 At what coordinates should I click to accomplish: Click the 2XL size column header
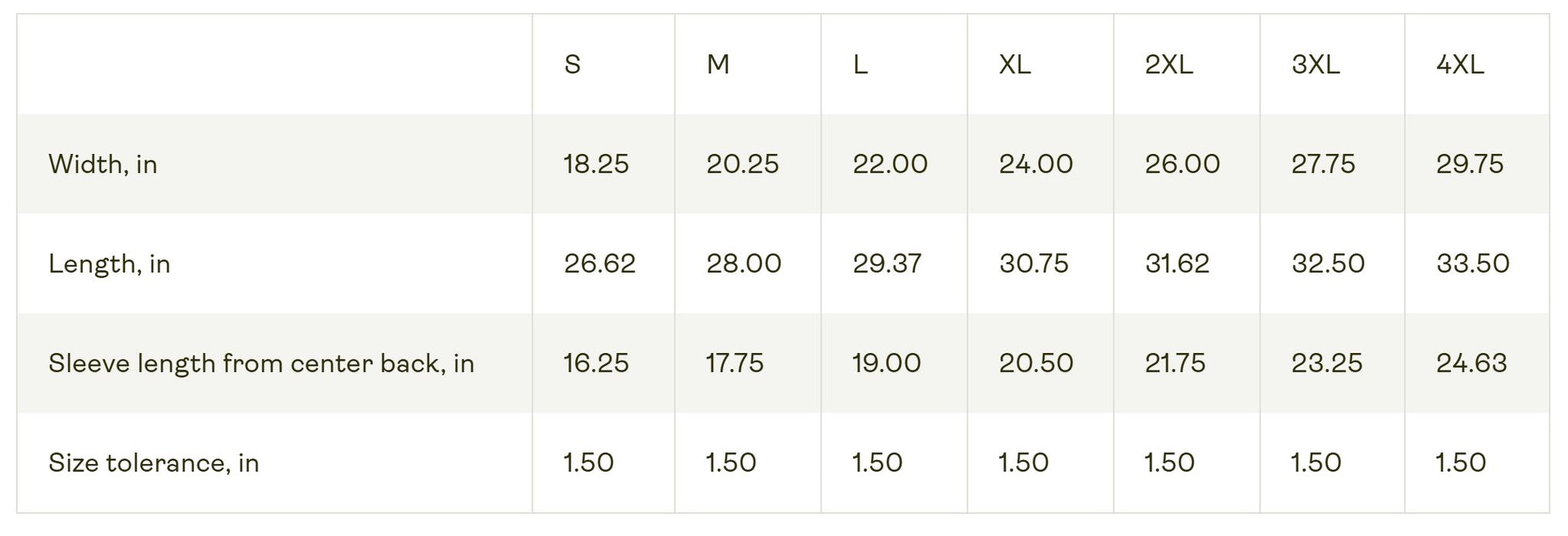(1168, 64)
